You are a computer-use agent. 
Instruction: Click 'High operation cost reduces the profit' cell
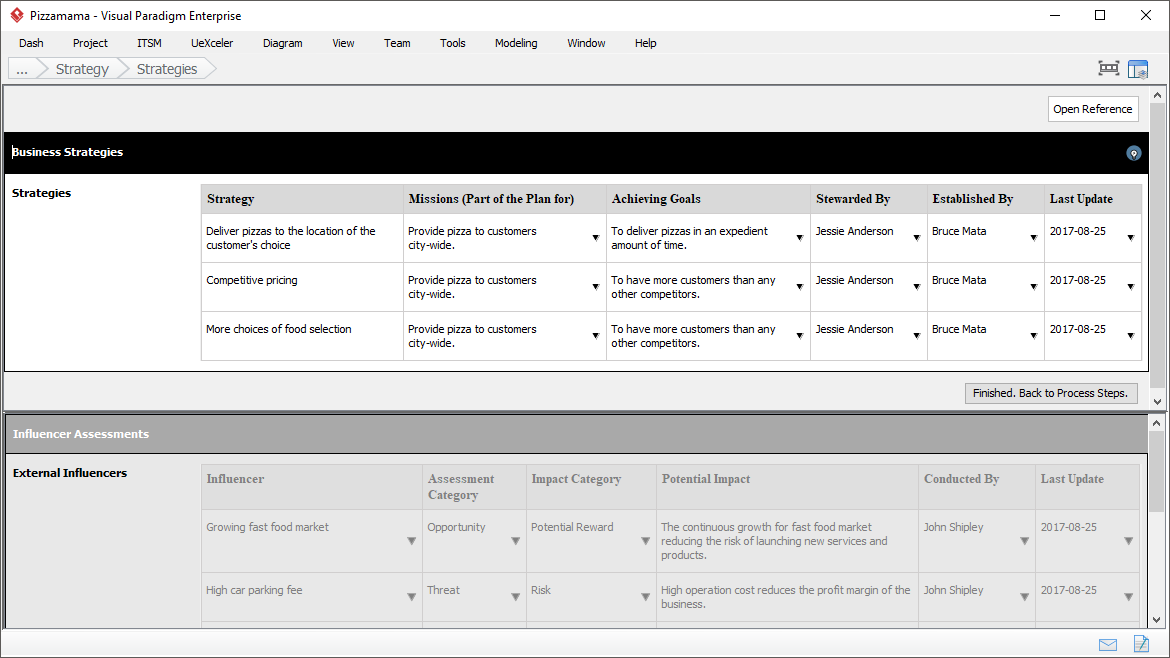787,597
